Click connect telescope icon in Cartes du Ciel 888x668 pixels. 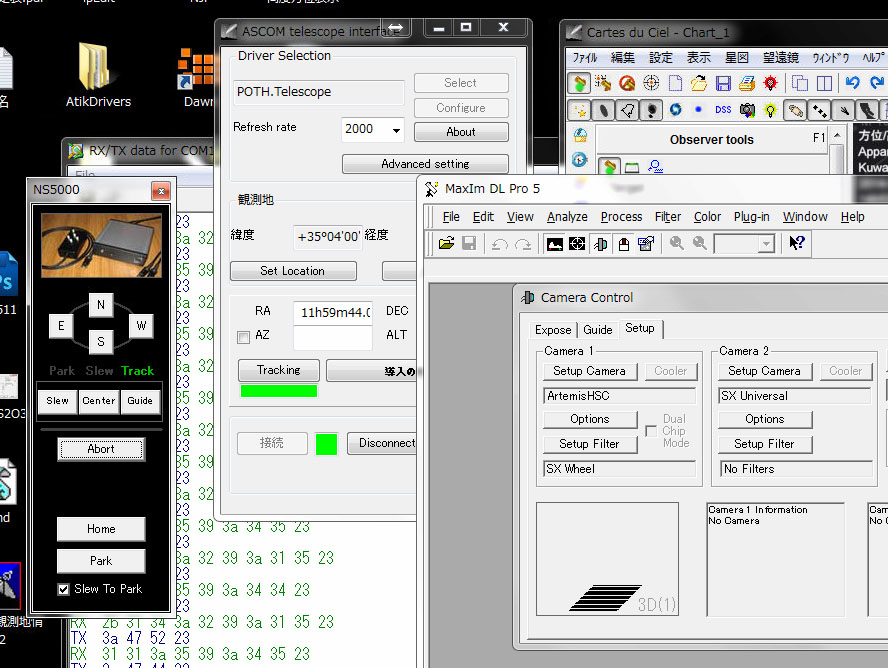point(579,84)
